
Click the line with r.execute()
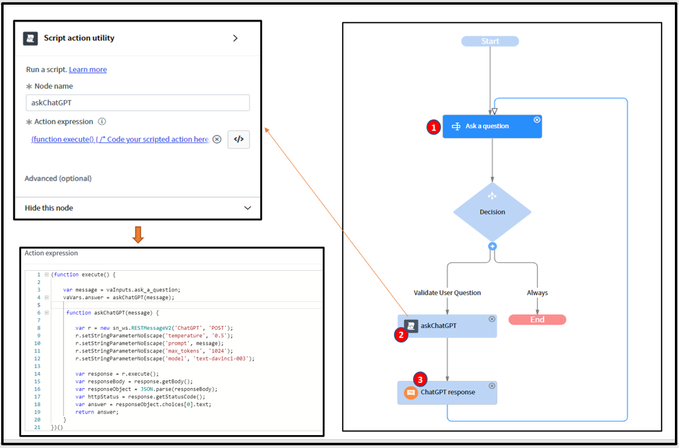(117, 374)
